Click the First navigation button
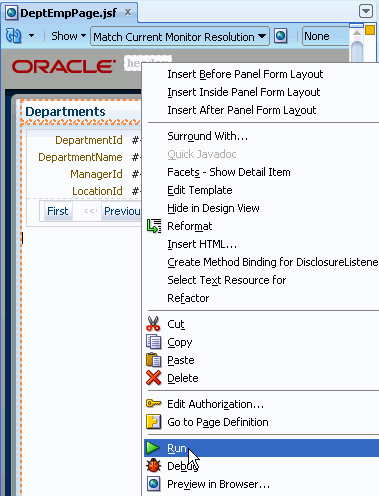379x496 pixels. pos(57,211)
